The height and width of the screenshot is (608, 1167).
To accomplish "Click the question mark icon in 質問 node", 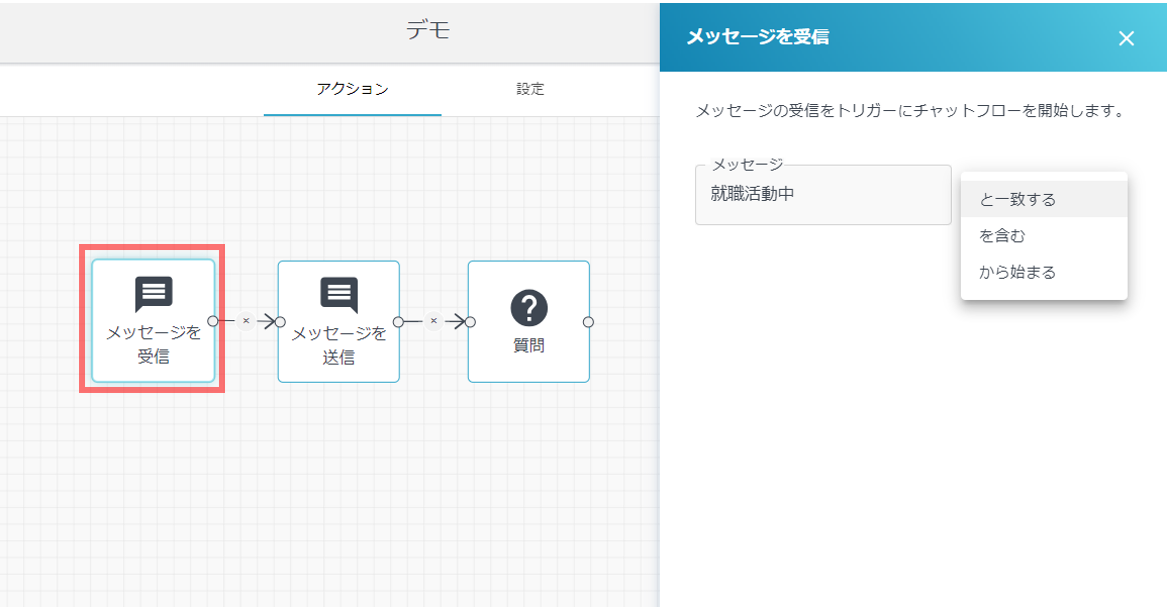I will [x=529, y=308].
